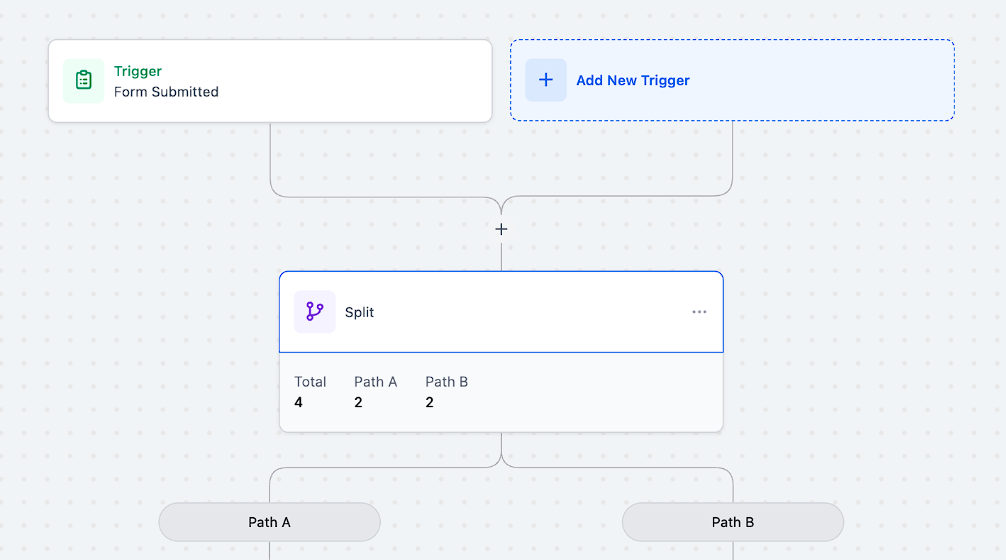Click the Path A label in Split stats

coord(375,382)
